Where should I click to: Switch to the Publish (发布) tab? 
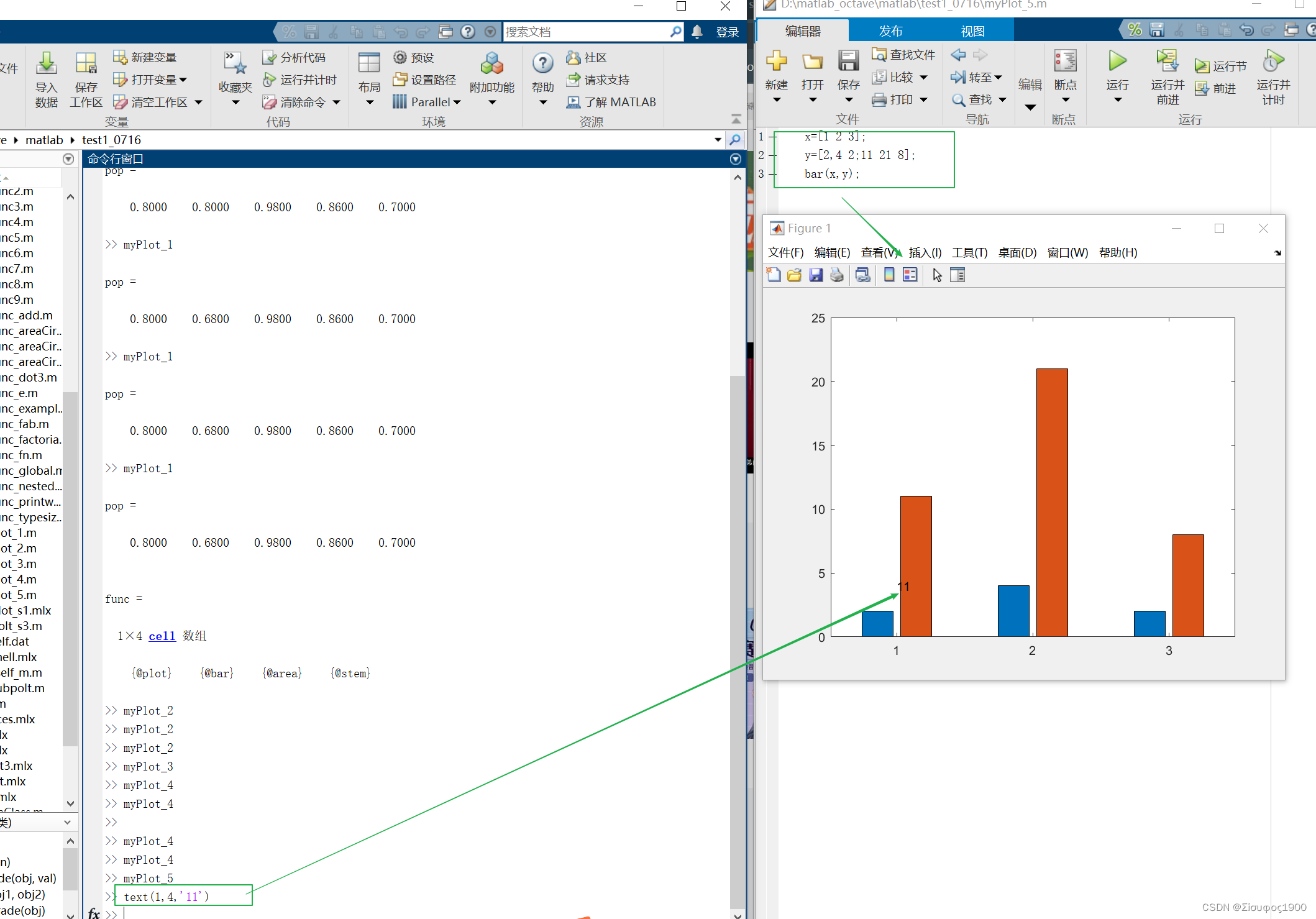[890, 31]
